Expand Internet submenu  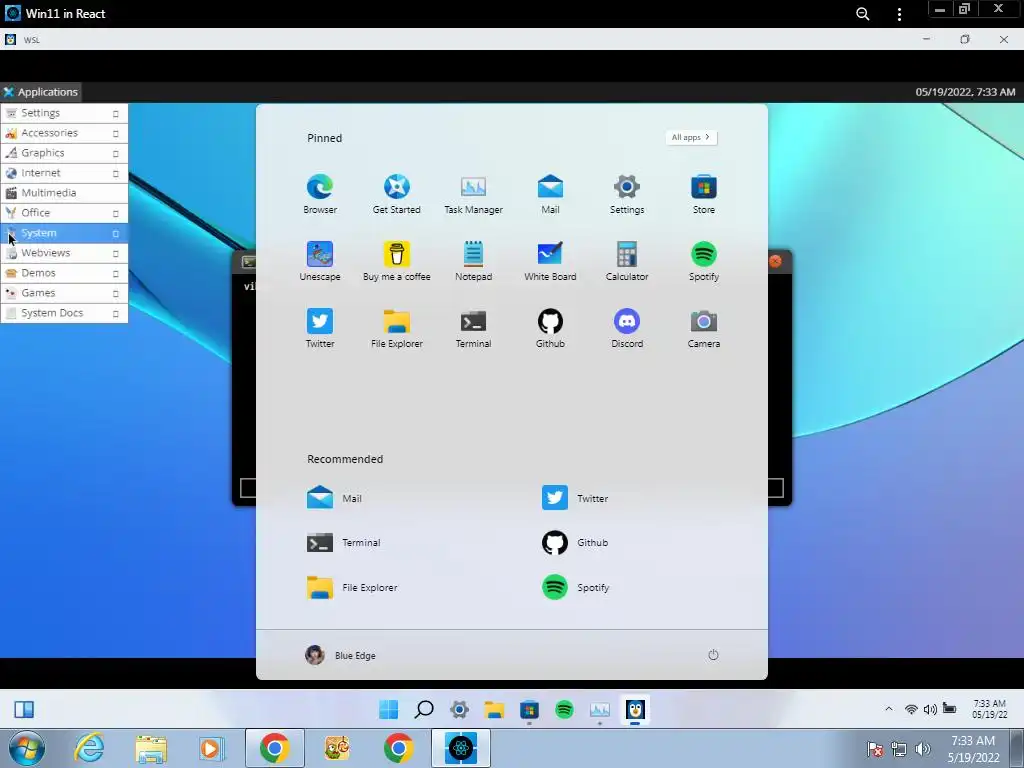(64, 173)
